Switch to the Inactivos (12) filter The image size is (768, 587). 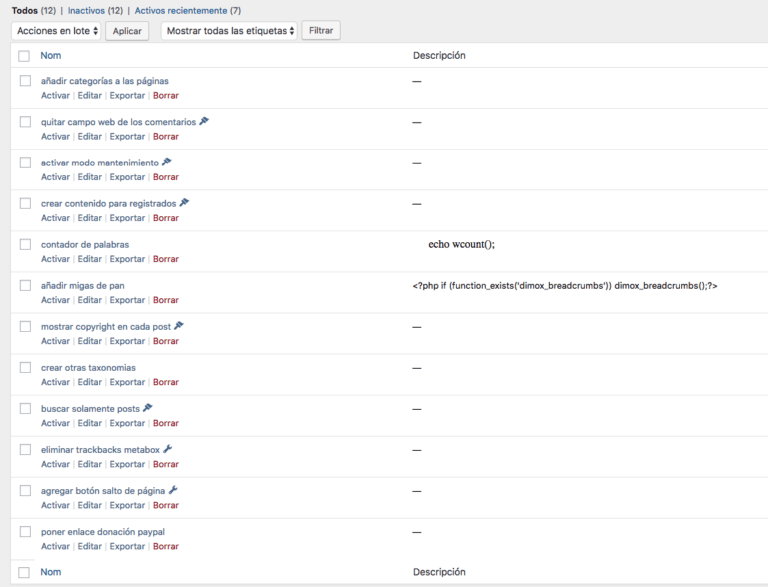[x=96, y=11]
